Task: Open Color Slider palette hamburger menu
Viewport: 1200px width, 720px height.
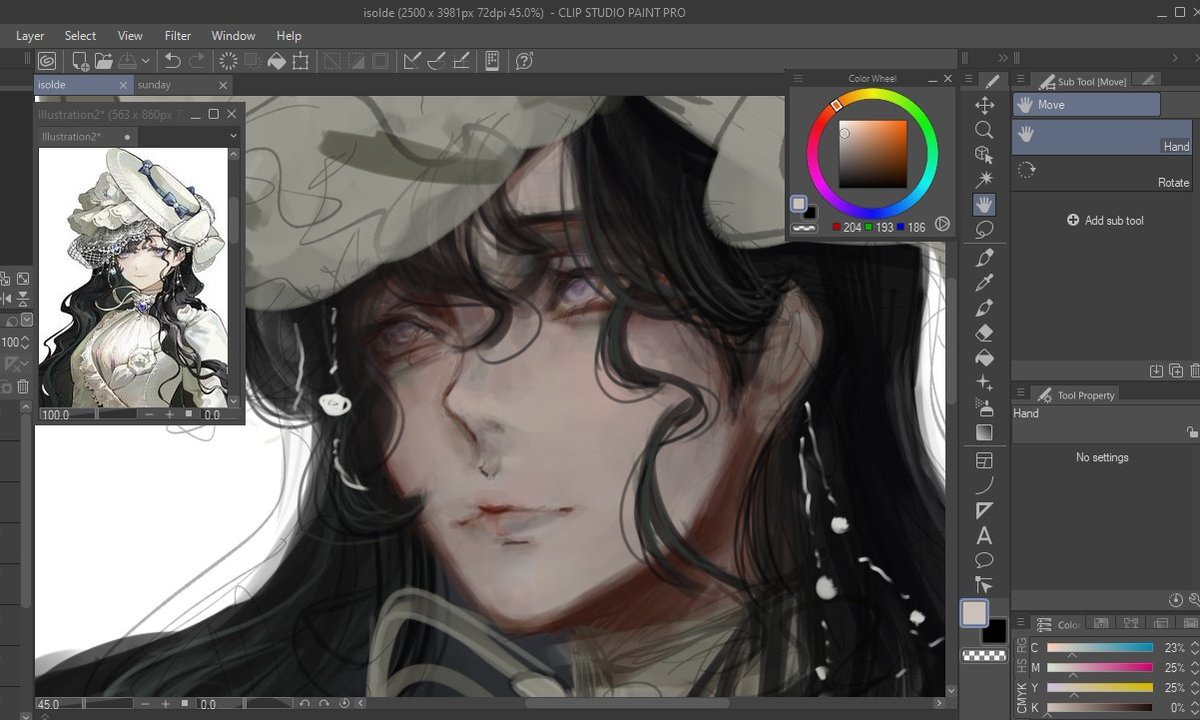Action: [x=1021, y=623]
